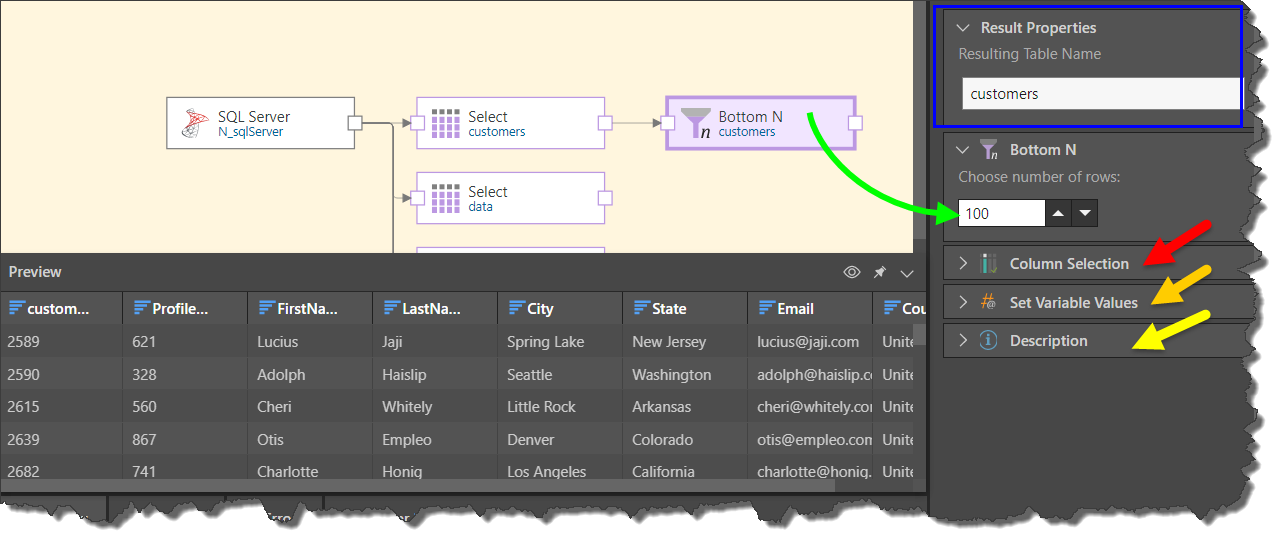Click the Column Selection icon
Image resolution: width=1285 pixels, height=545 pixels.
coord(989,264)
